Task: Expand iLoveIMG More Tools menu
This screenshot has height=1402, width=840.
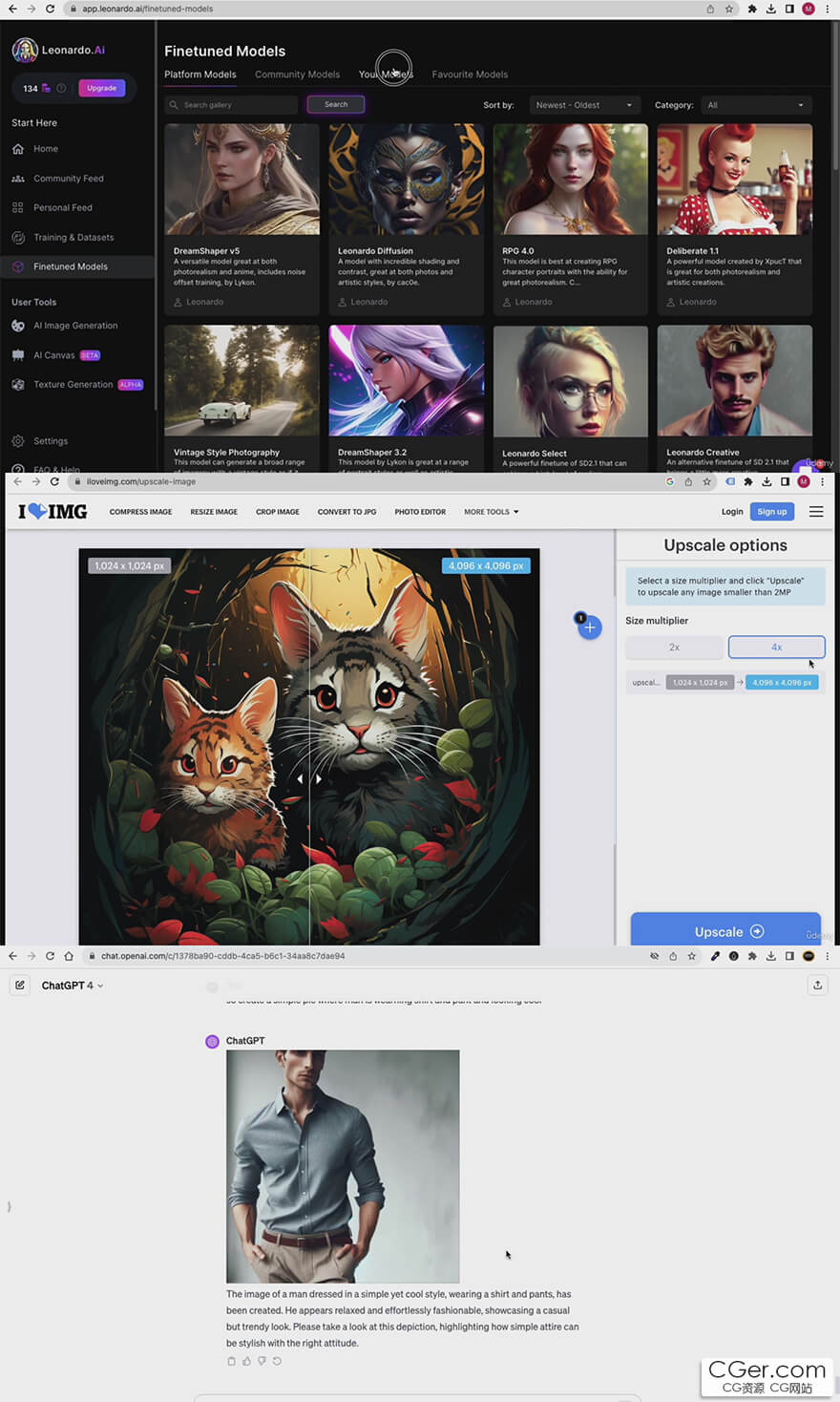Action: [x=492, y=512]
